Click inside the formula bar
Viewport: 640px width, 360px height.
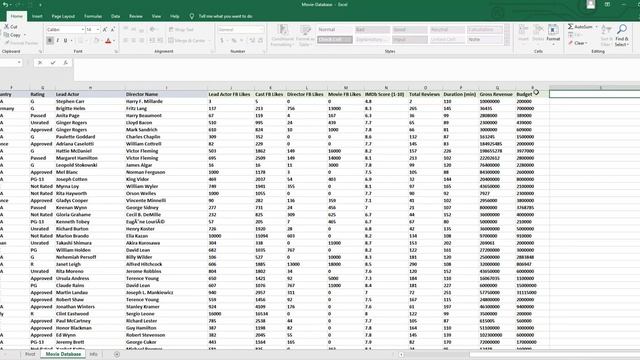click(356, 70)
